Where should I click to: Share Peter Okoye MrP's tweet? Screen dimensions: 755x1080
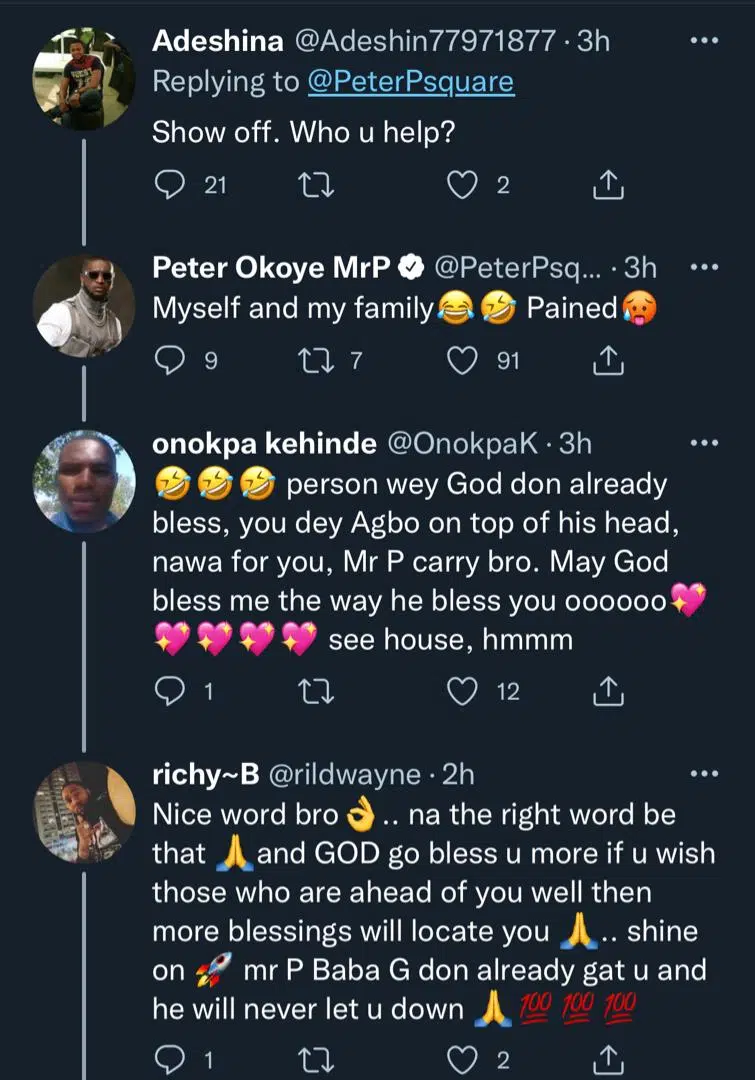(608, 361)
